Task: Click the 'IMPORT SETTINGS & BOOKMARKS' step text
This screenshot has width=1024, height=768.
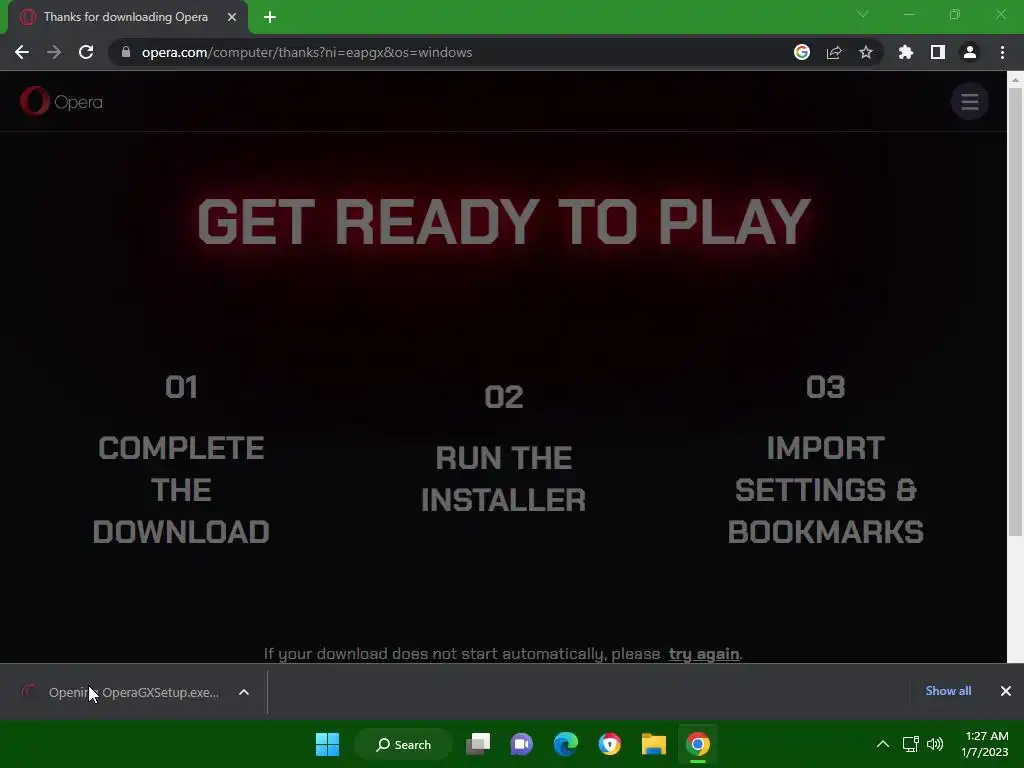Action: click(x=825, y=490)
